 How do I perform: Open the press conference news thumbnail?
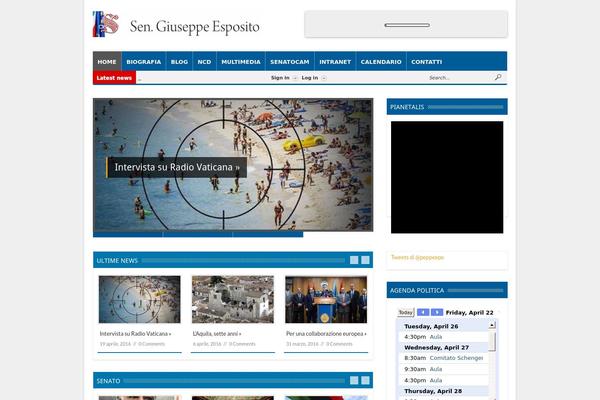pyautogui.click(x=326, y=299)
